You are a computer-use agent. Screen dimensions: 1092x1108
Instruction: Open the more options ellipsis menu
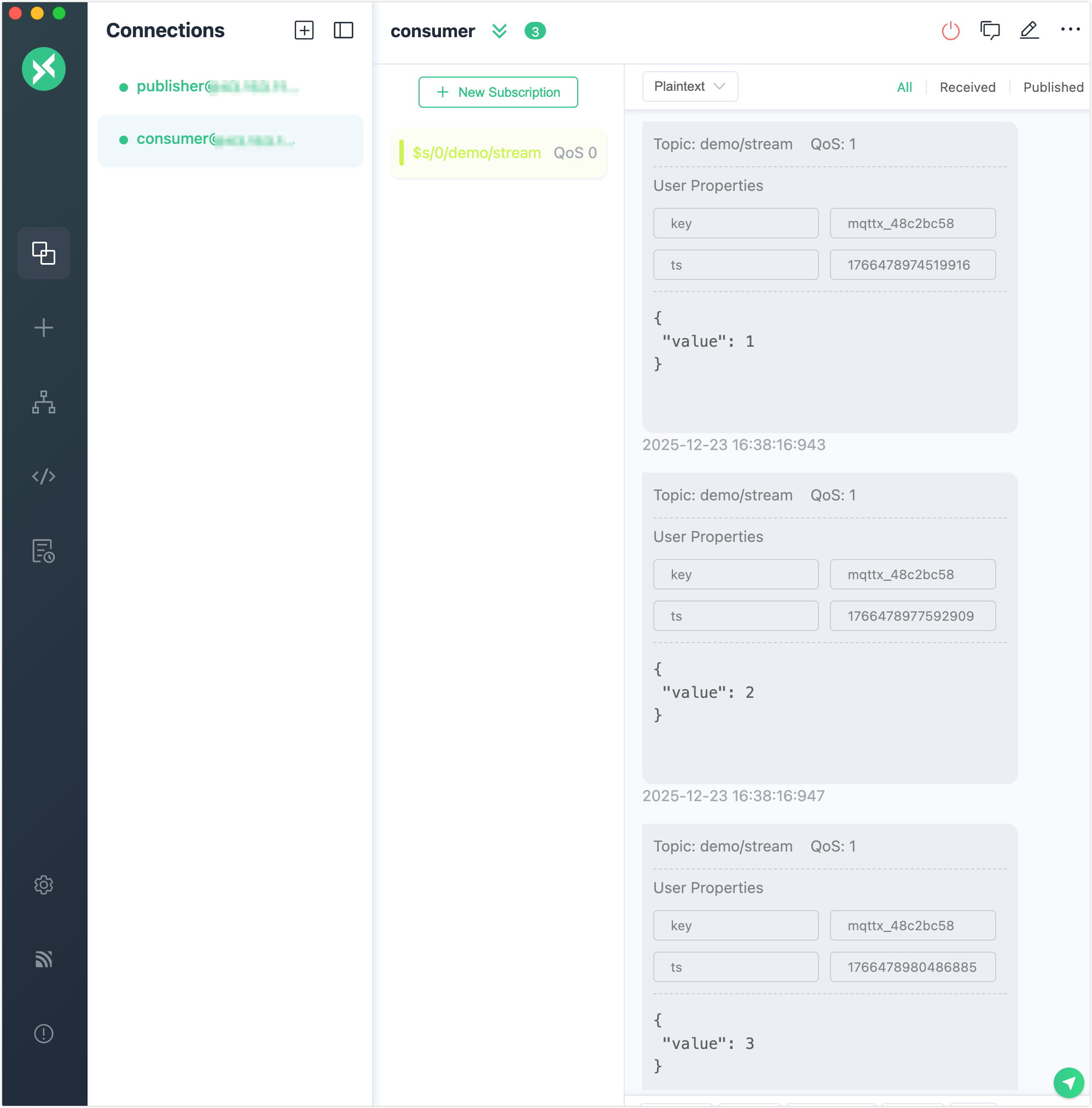coord(1070,29)
